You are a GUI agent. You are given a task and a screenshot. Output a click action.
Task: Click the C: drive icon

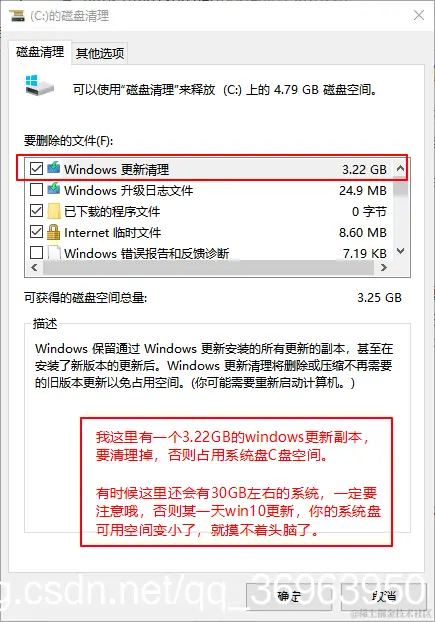39,86
